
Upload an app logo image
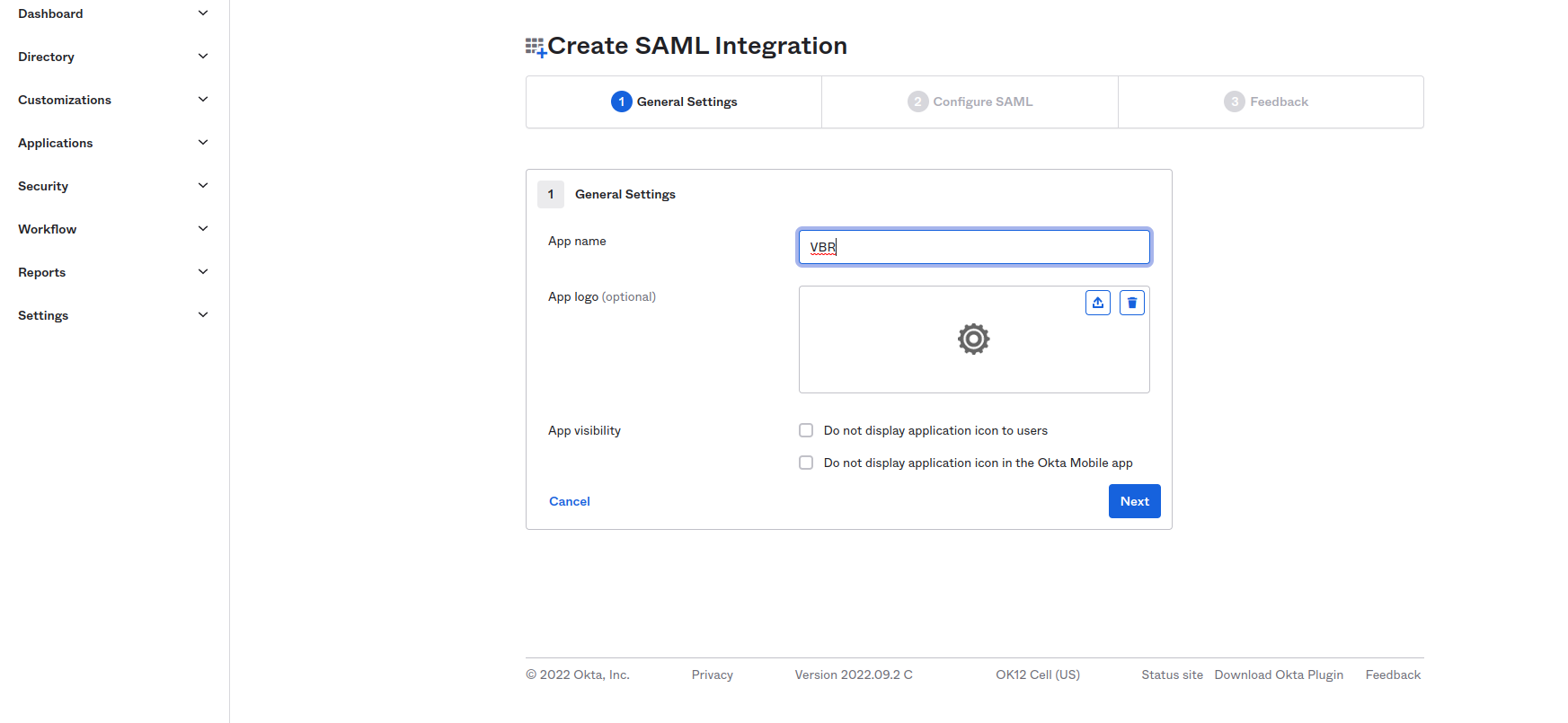click(x=1098, y=303)
